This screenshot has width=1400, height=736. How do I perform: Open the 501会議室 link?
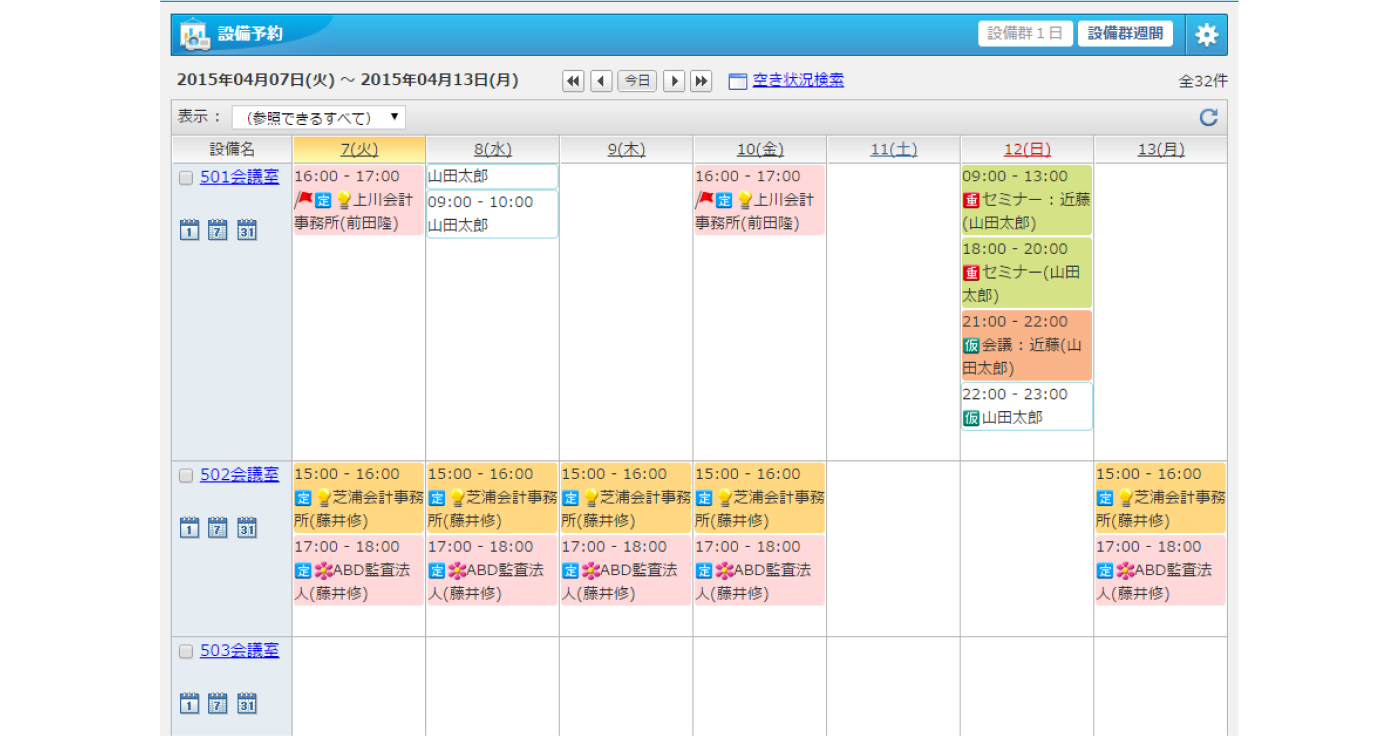tap(240, 177)
